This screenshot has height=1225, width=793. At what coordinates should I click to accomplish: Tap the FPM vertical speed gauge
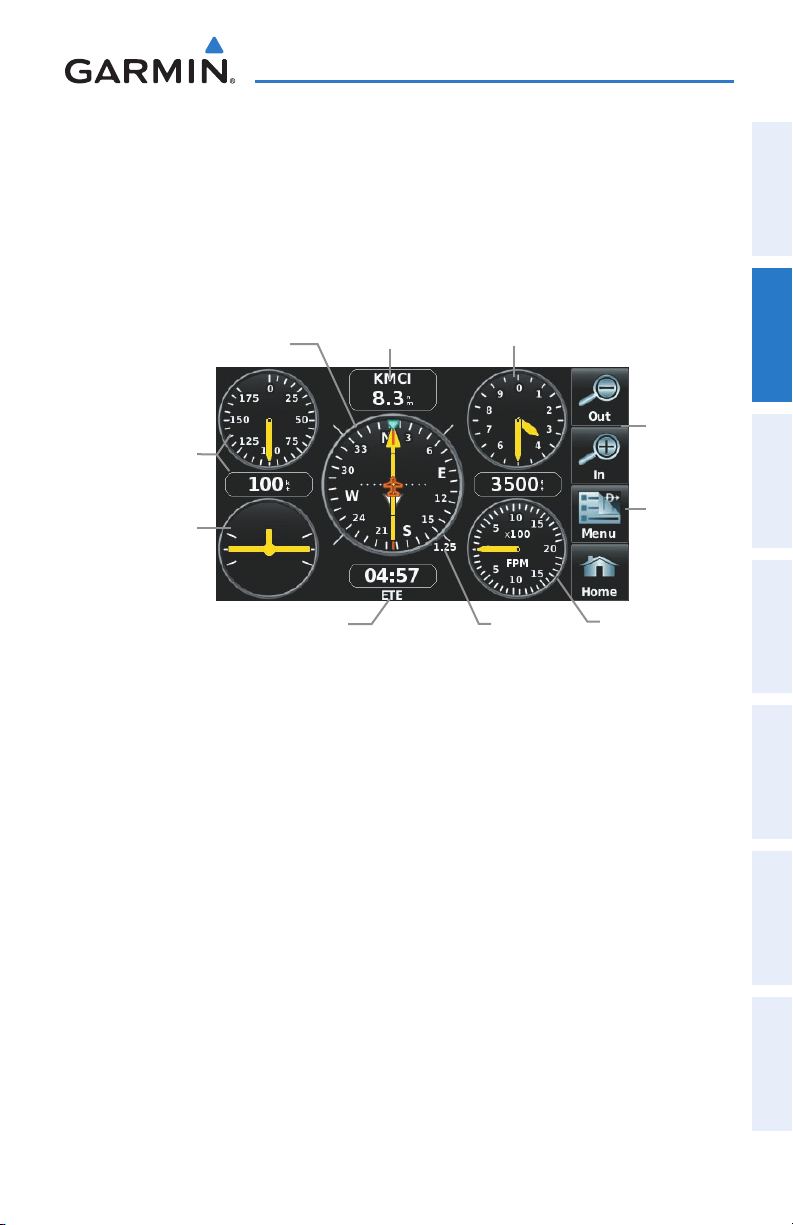click(x=517, y=549)
